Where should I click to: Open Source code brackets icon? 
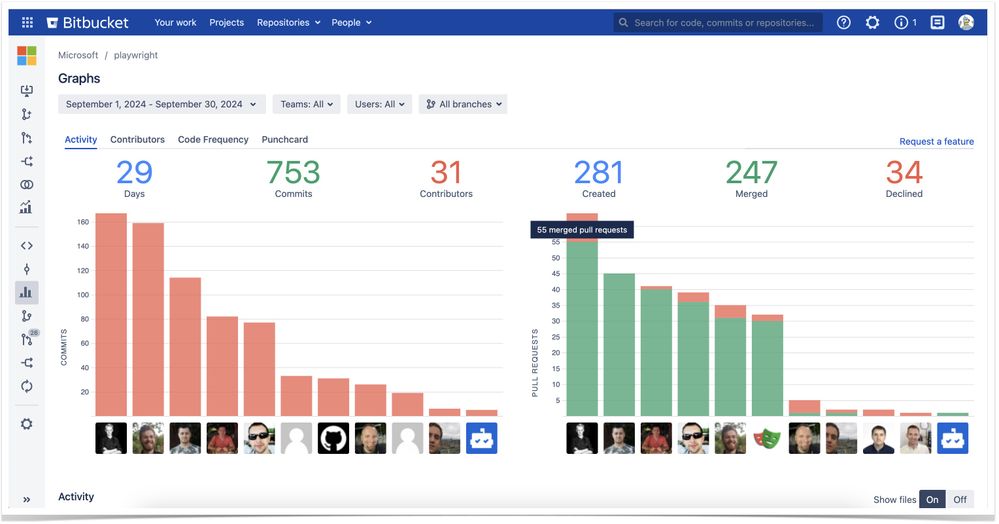pyautogui.click(x=27, y=245)
